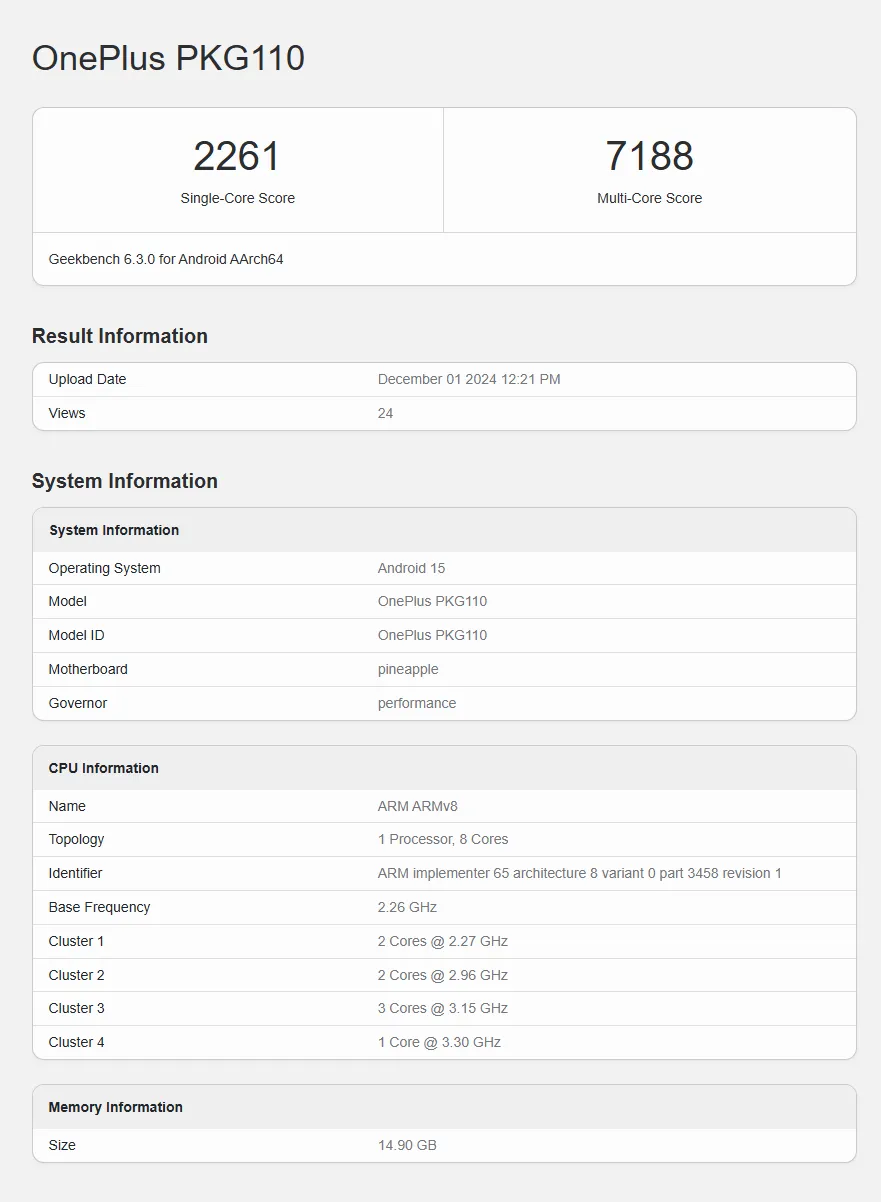Screen dimensions: 881x1202
Task: Select the ARM ARMv8 name value
Action: click(x=418, y=806)
